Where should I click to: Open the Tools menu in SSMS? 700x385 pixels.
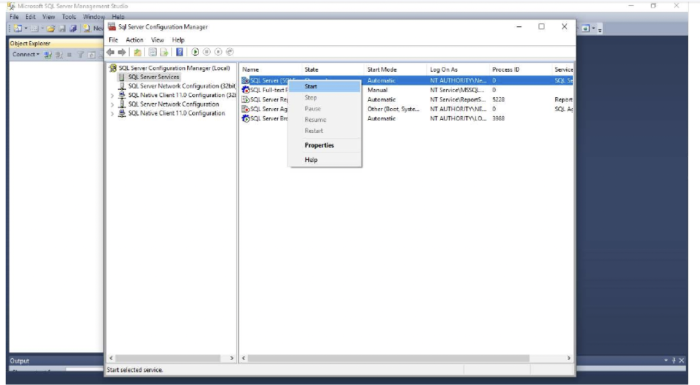click(69, 17)
